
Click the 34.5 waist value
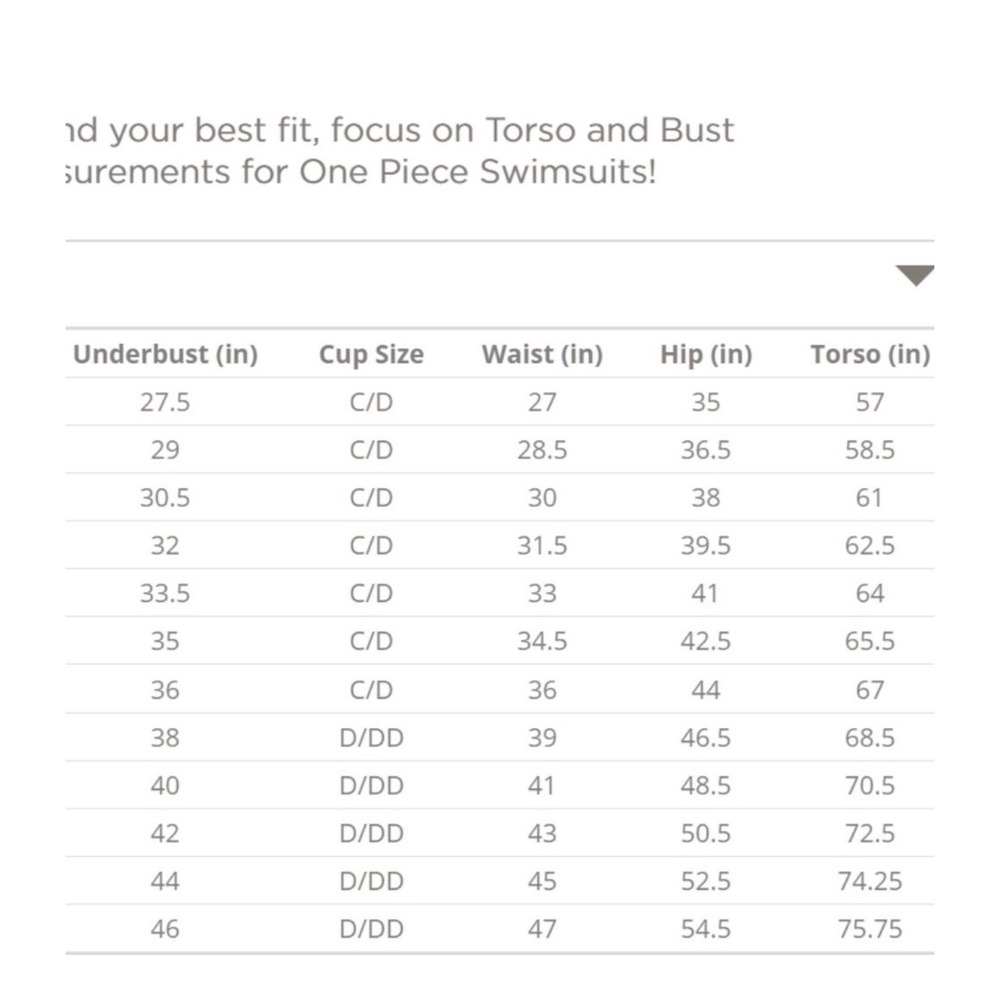[x=542, y=641]
